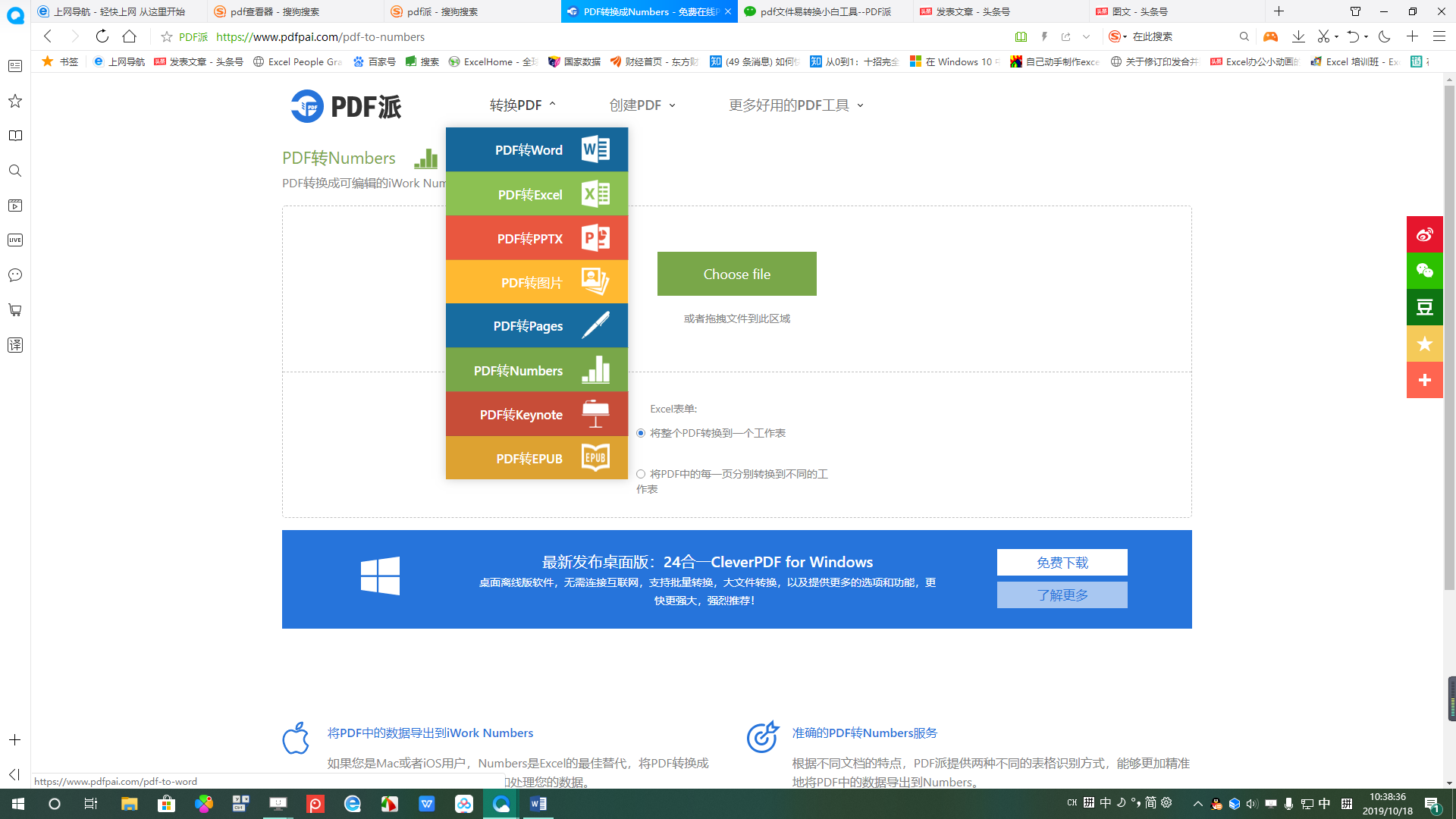Image resolution: width=1456 pixels, height=819 pixels.
Task: Open Word in the taskbar
Action: 538,804
